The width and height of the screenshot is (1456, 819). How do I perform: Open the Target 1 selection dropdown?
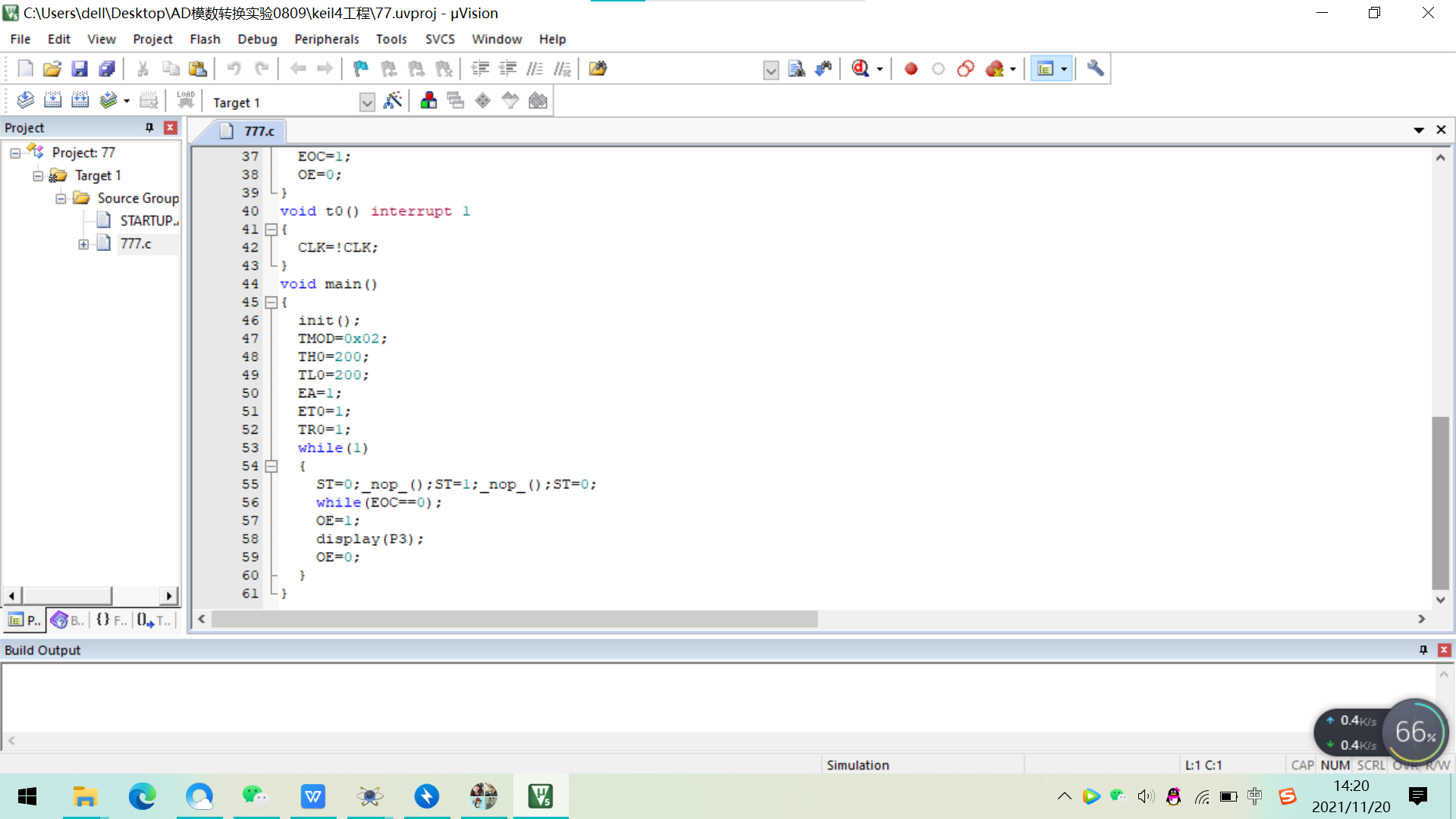click(x=367, y=102)
